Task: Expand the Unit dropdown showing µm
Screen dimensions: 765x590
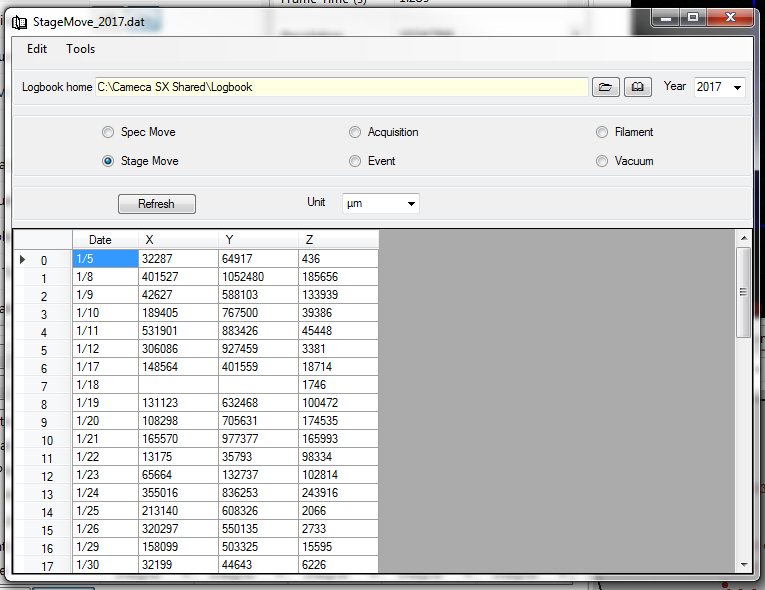Action: coord(380,204)
